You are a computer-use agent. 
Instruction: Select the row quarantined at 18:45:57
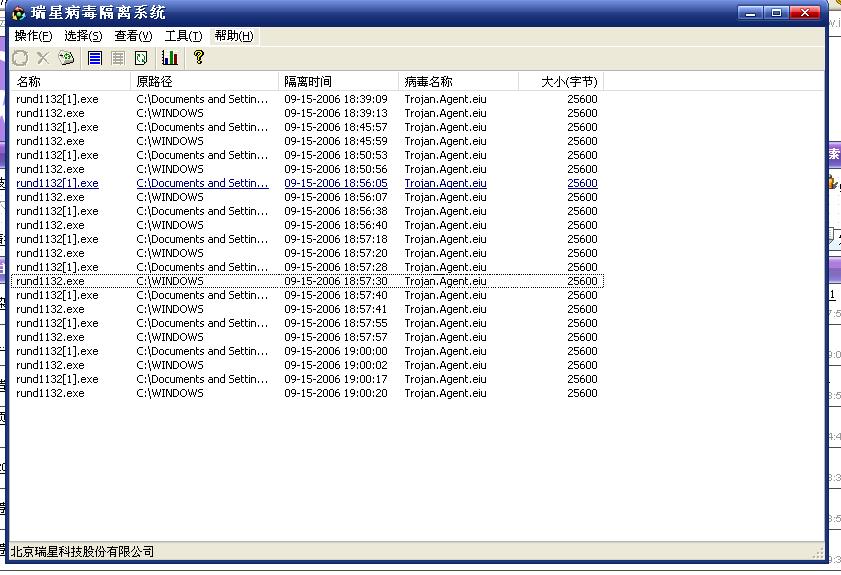click(x=307, y=127)
